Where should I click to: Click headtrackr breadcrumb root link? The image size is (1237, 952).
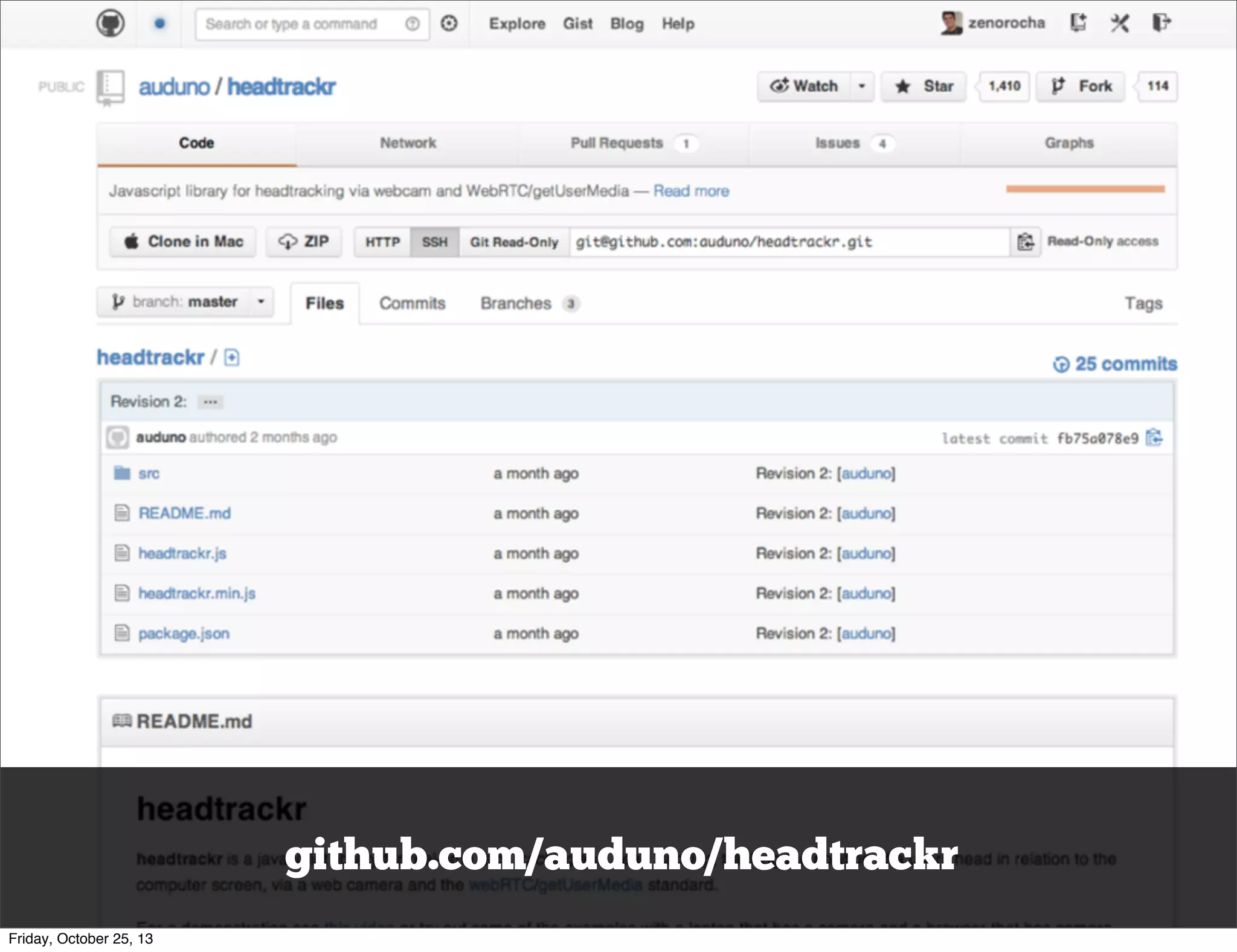[150, 358]
